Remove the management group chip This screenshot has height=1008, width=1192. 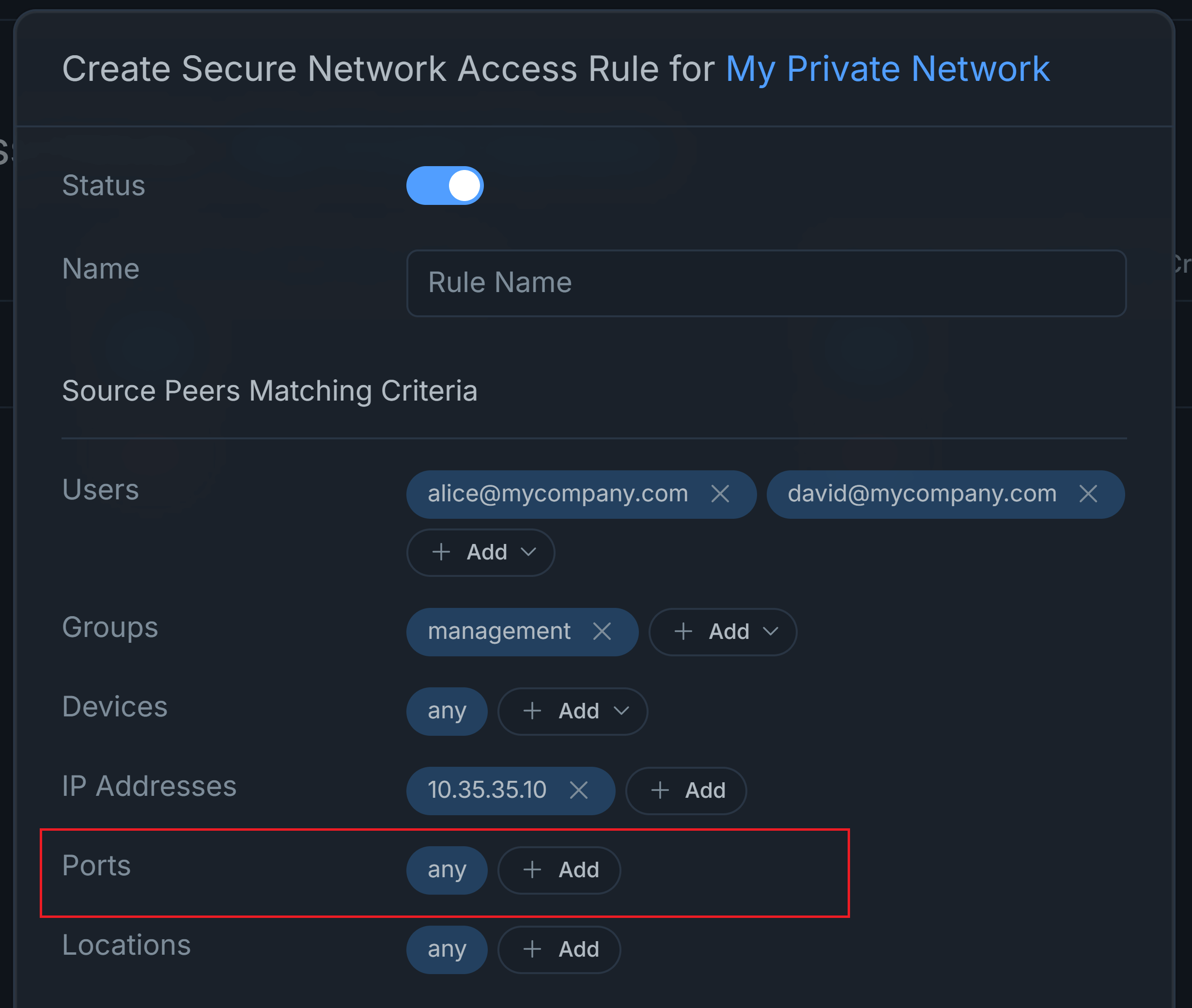point(602,632)
